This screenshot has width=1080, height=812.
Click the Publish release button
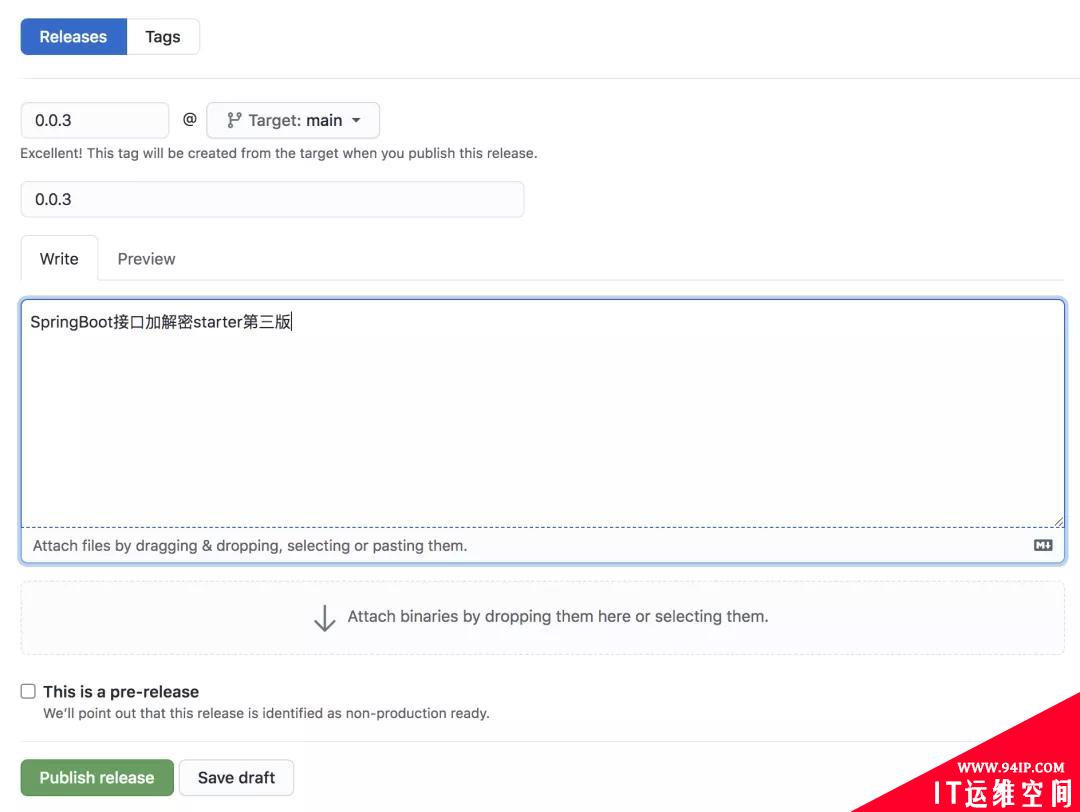[x=97, y=778]
